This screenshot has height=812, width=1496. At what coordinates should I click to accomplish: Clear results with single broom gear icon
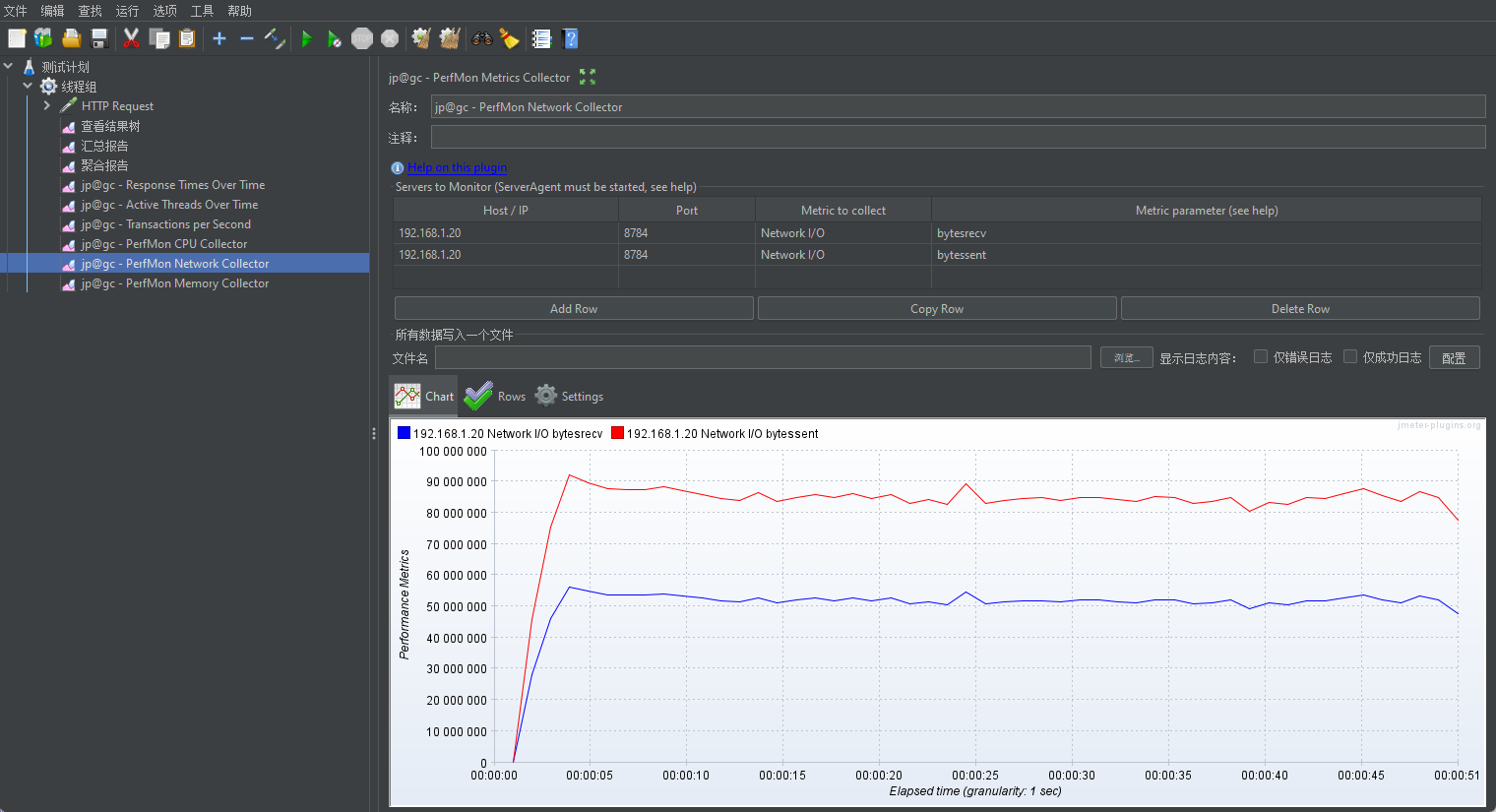tap(421, 38)
